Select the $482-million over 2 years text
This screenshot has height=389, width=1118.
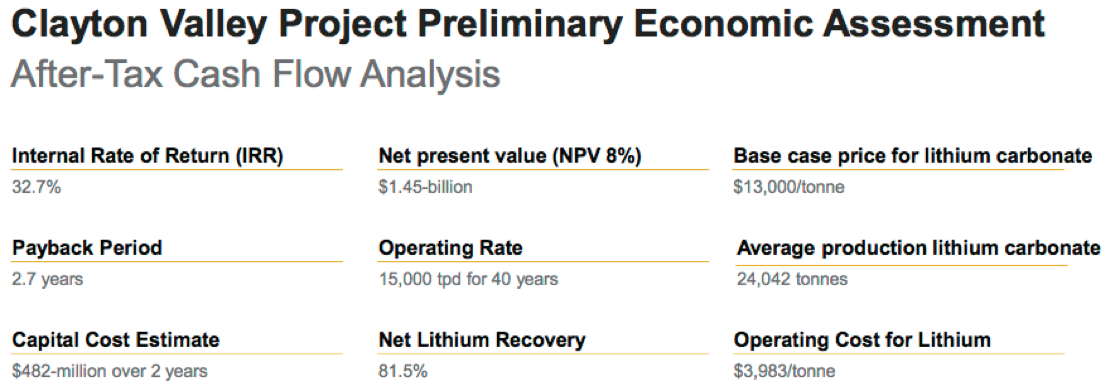tap(110, 370)
